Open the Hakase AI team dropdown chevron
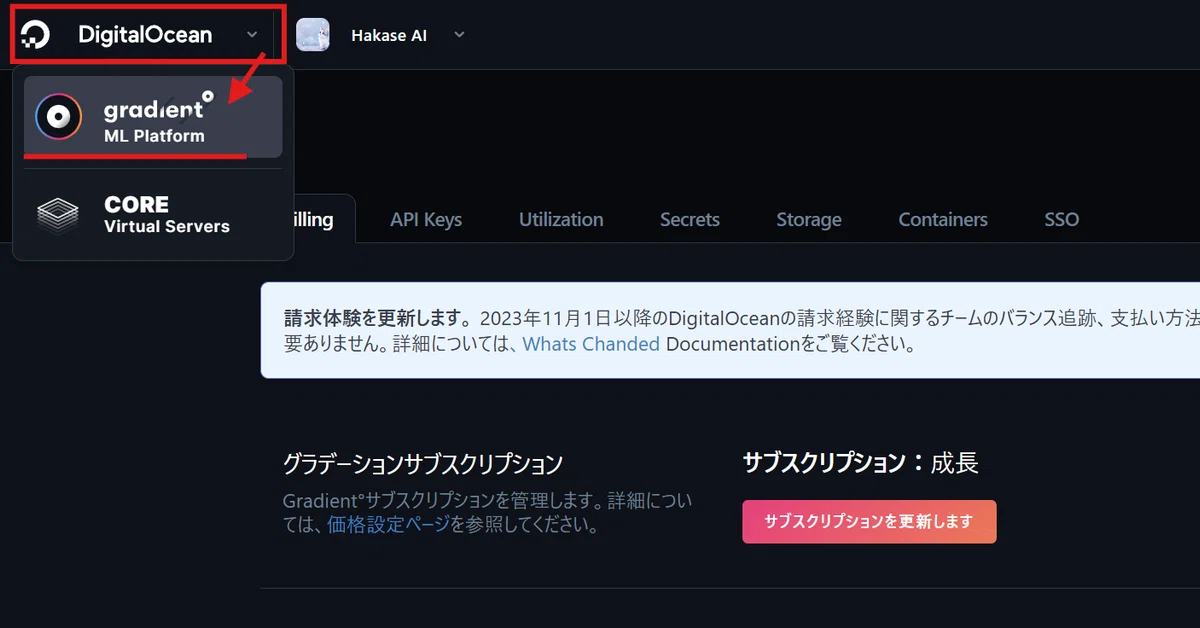Viewport: 1200px width, 628px height. 459,35
